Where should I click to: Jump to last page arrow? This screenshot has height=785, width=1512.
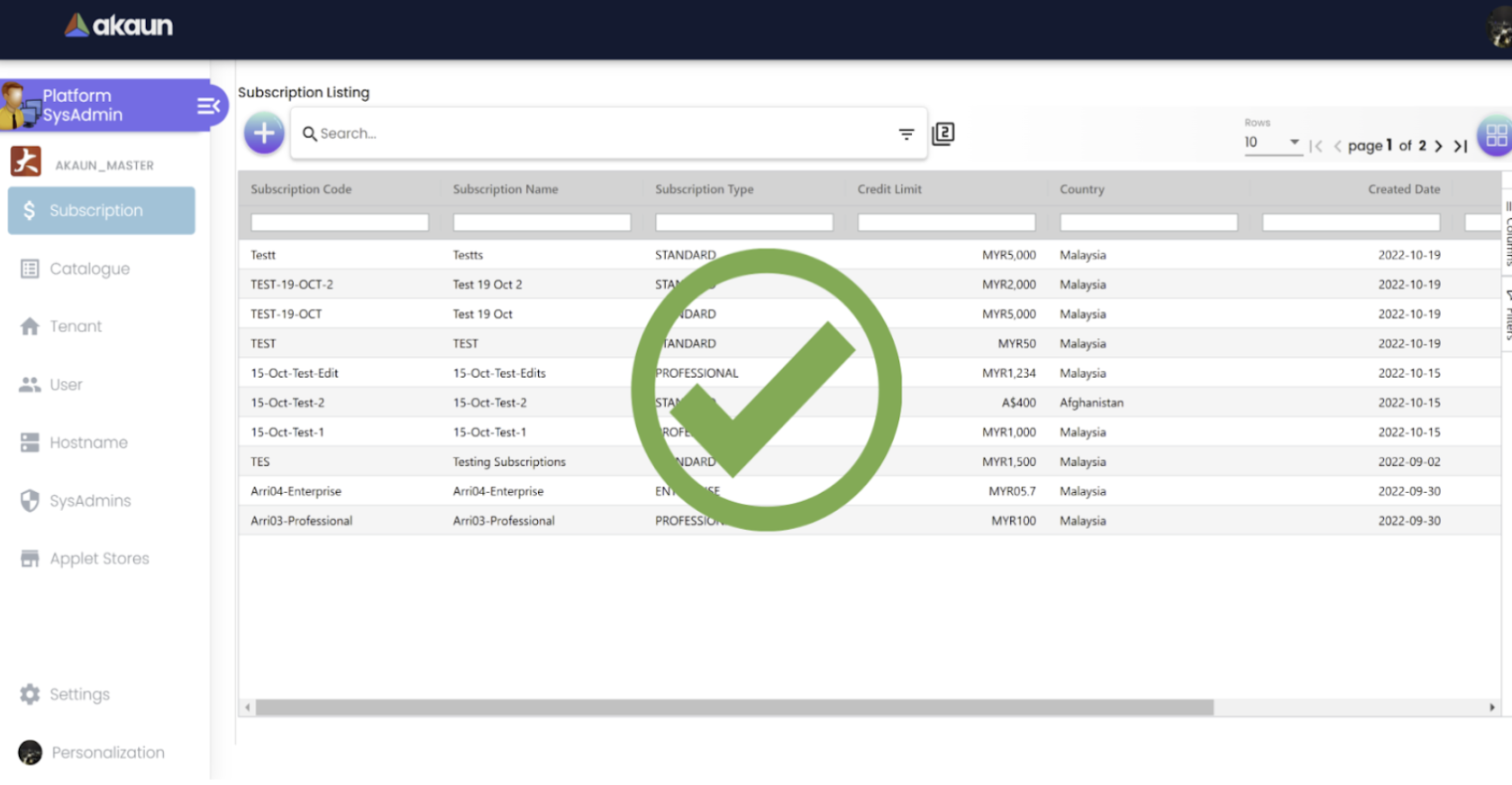(x=1461, y=146)
